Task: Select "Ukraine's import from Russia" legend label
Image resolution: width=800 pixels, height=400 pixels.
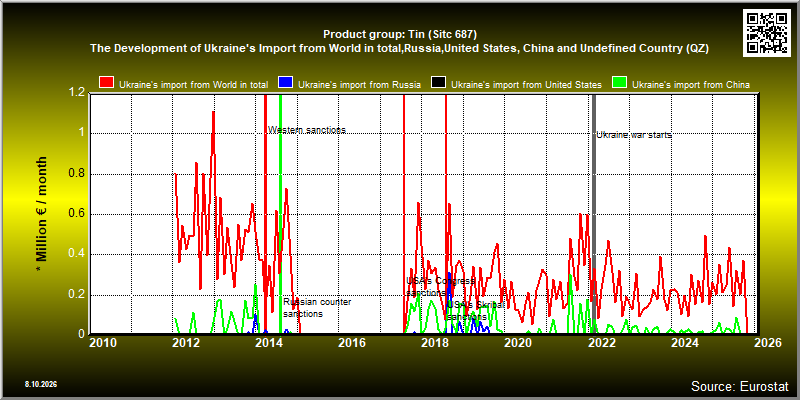Action: point(359,85)
